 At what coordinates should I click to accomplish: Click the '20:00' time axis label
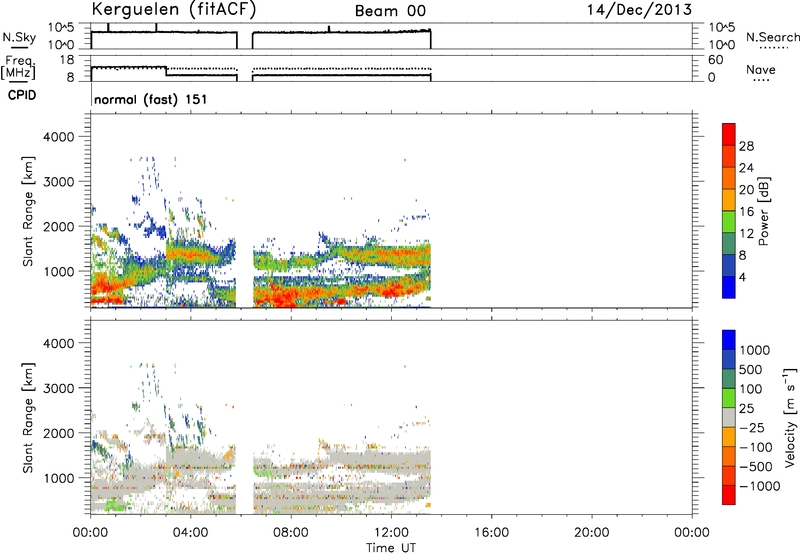click(x=591, y=533)
